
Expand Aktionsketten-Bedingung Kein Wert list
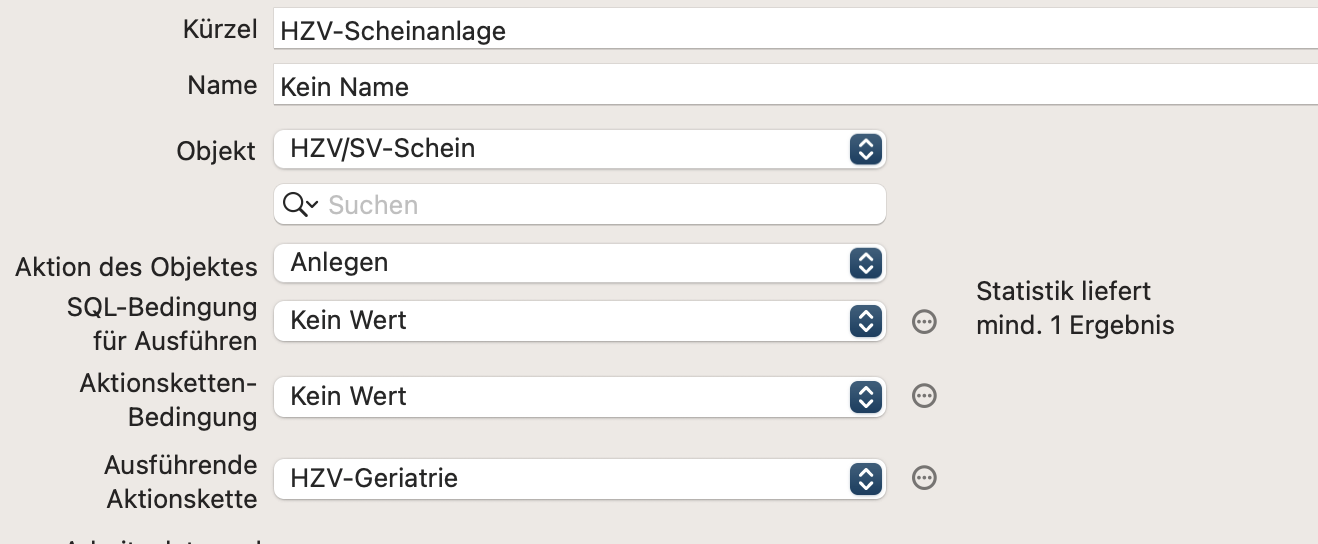pos(580,396)
